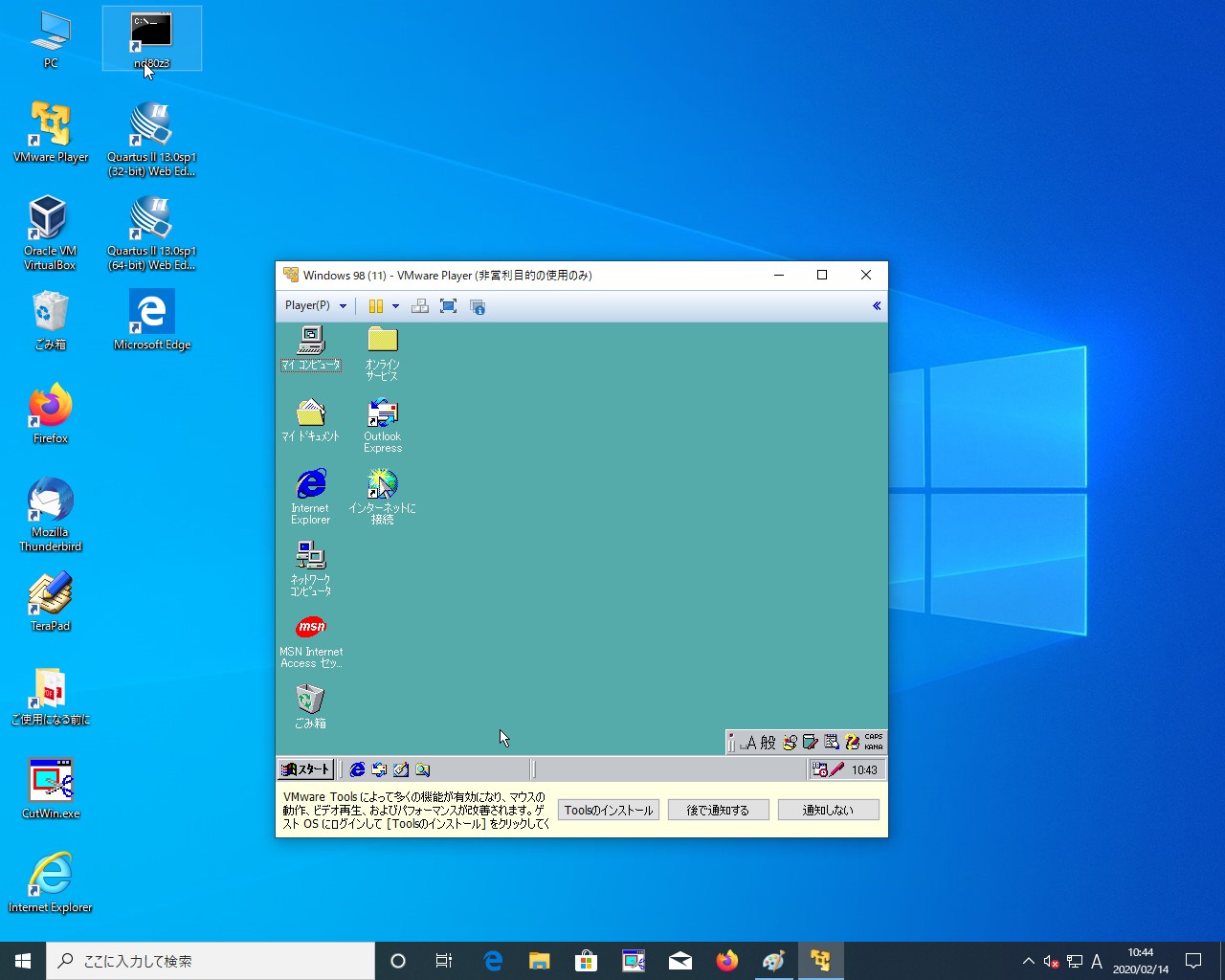Select Firefox desktop shortcut

(51, 413)
